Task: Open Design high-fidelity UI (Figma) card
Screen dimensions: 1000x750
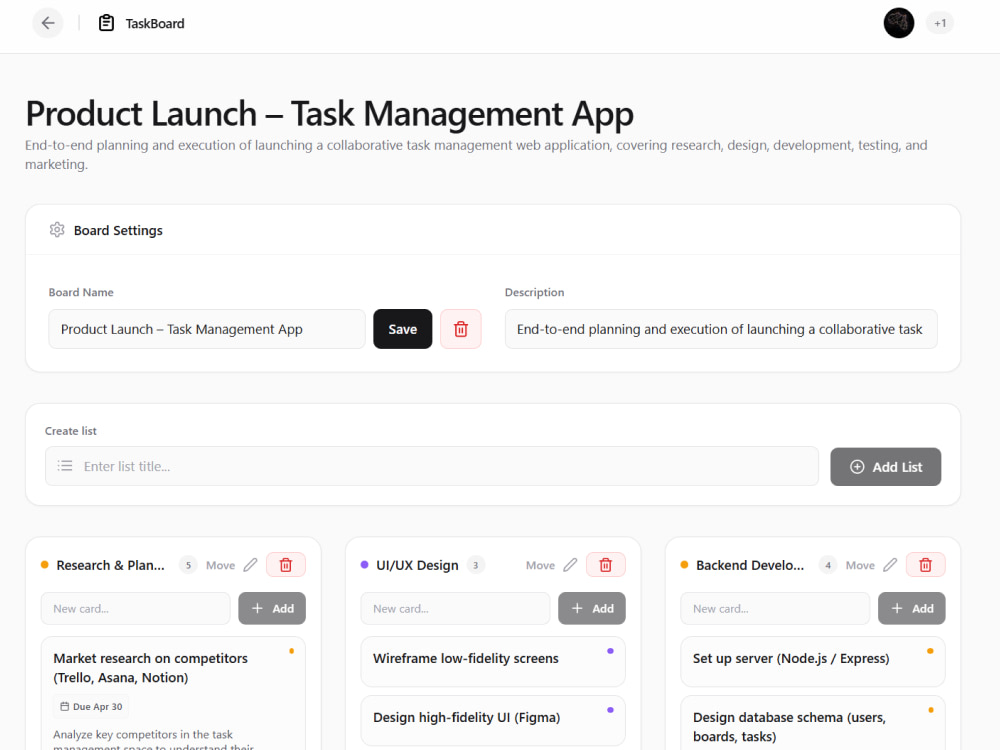Action: coord(493,721)
